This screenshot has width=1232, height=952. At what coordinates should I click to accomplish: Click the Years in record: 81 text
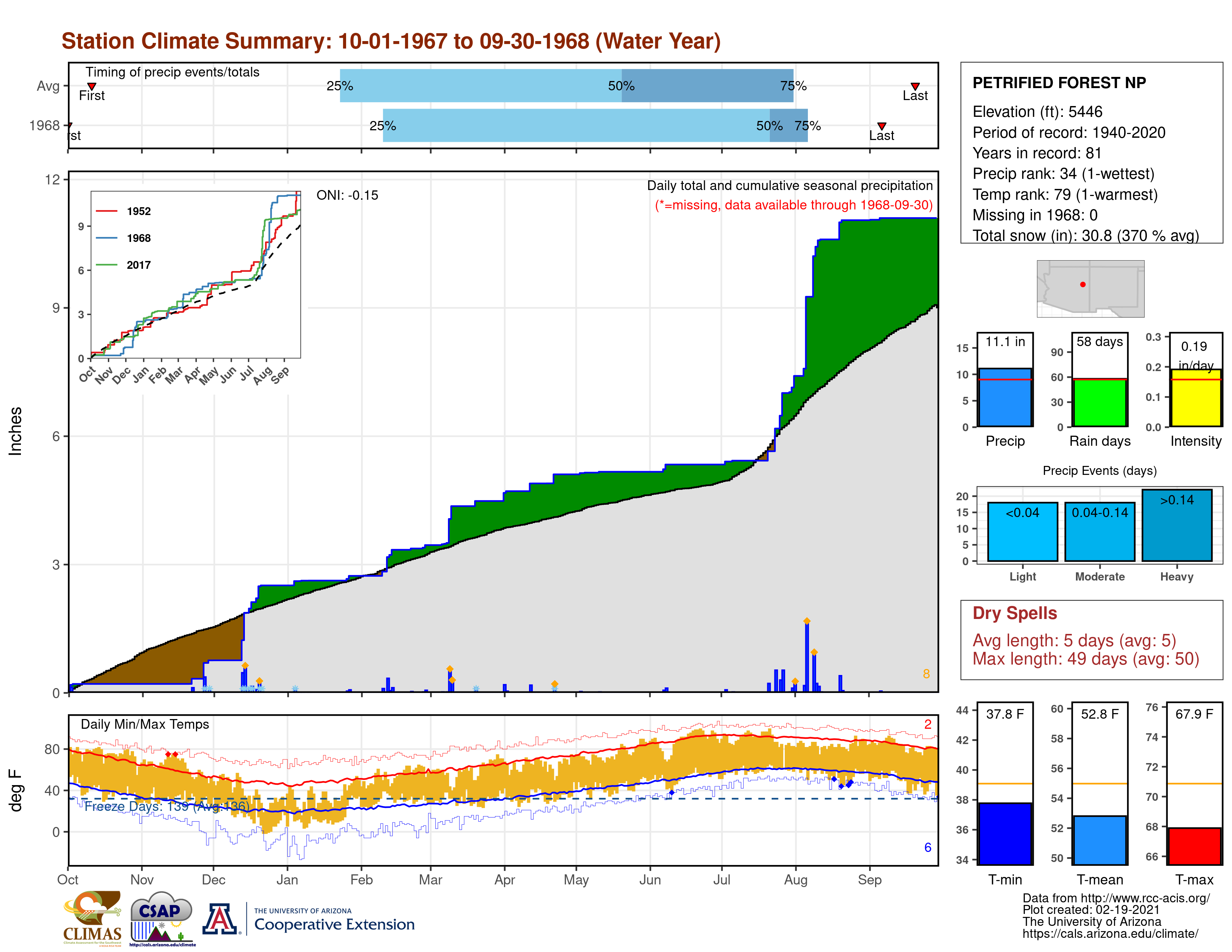pyautogui.click(x=1037, y=153)
